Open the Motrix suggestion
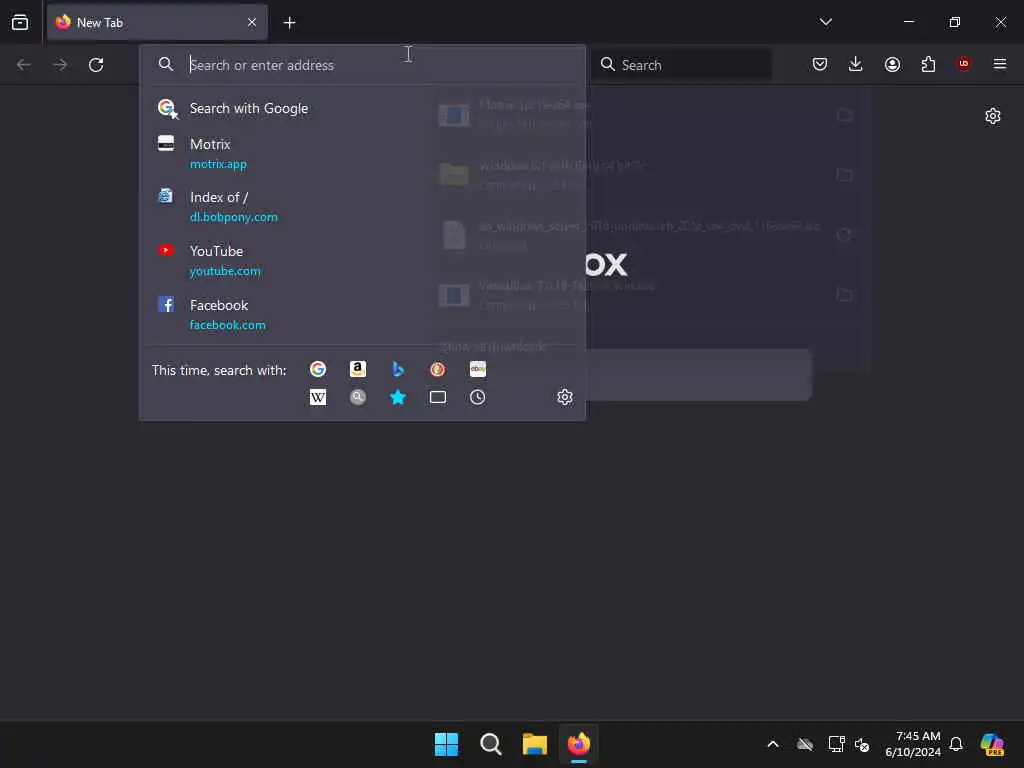This screenshot has height=768, width=1024. [x=362, y=153]
